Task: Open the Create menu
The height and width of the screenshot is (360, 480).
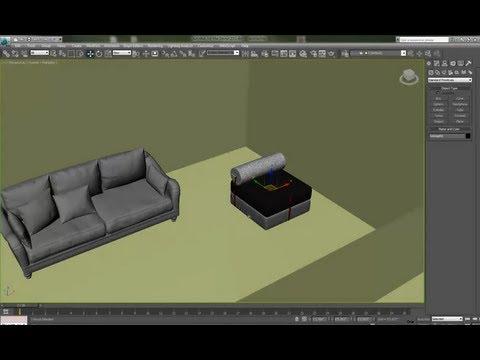Action: click(76, 46)
